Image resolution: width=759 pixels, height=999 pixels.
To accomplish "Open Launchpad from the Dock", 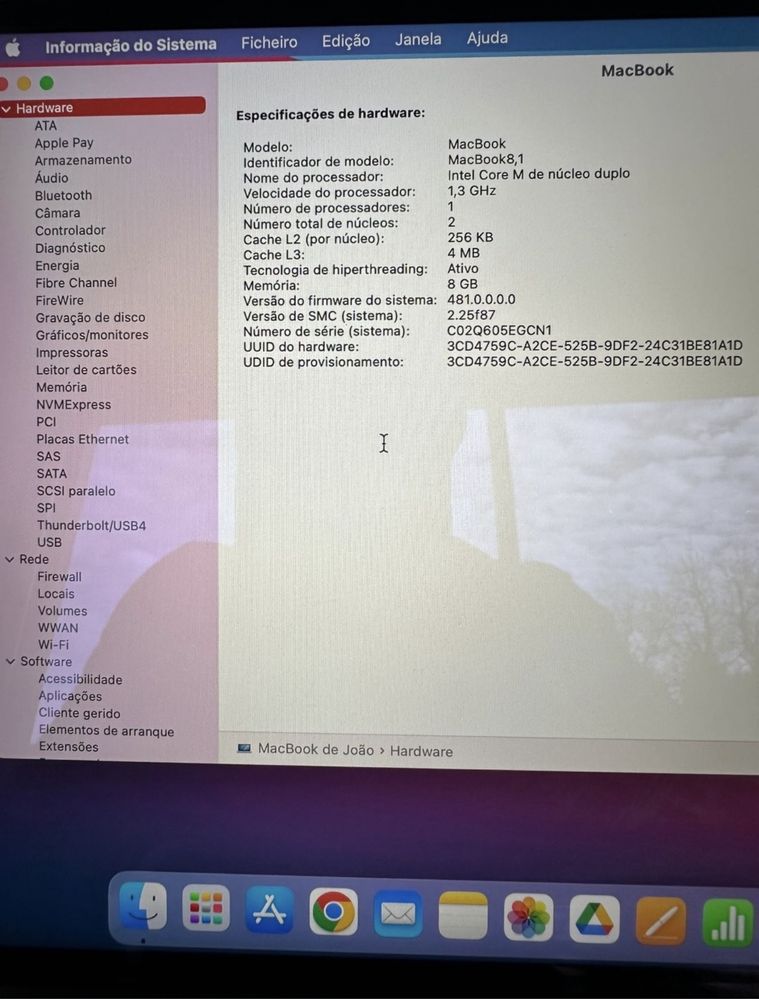I will pos(205,908).
